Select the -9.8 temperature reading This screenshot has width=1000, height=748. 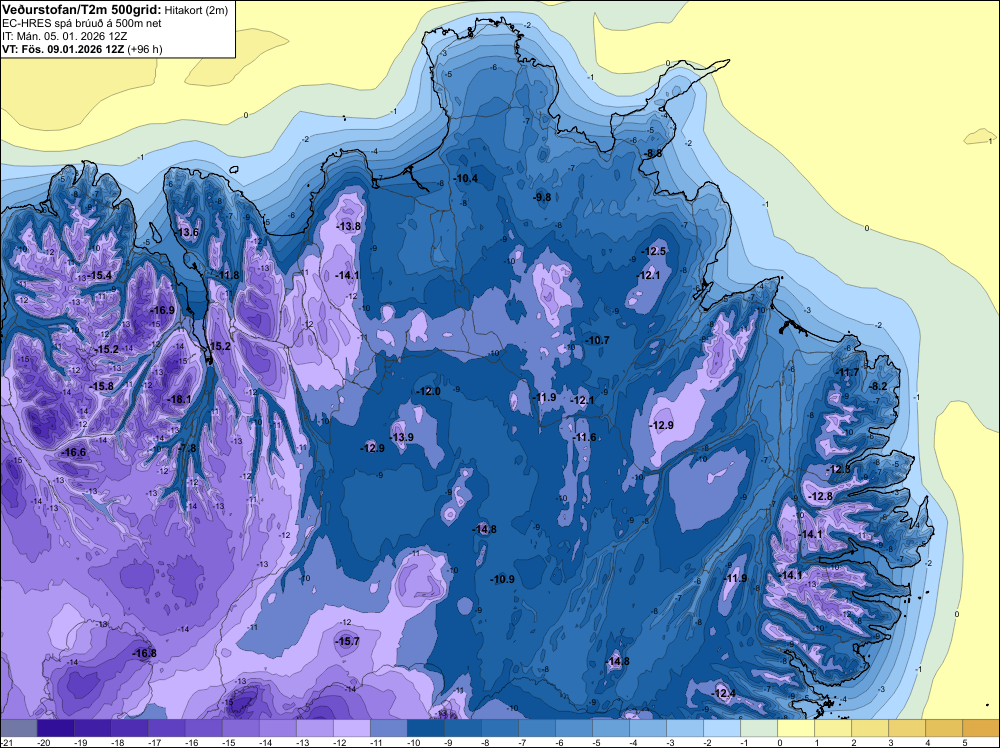pyautogui.click(x=542, y=198)
